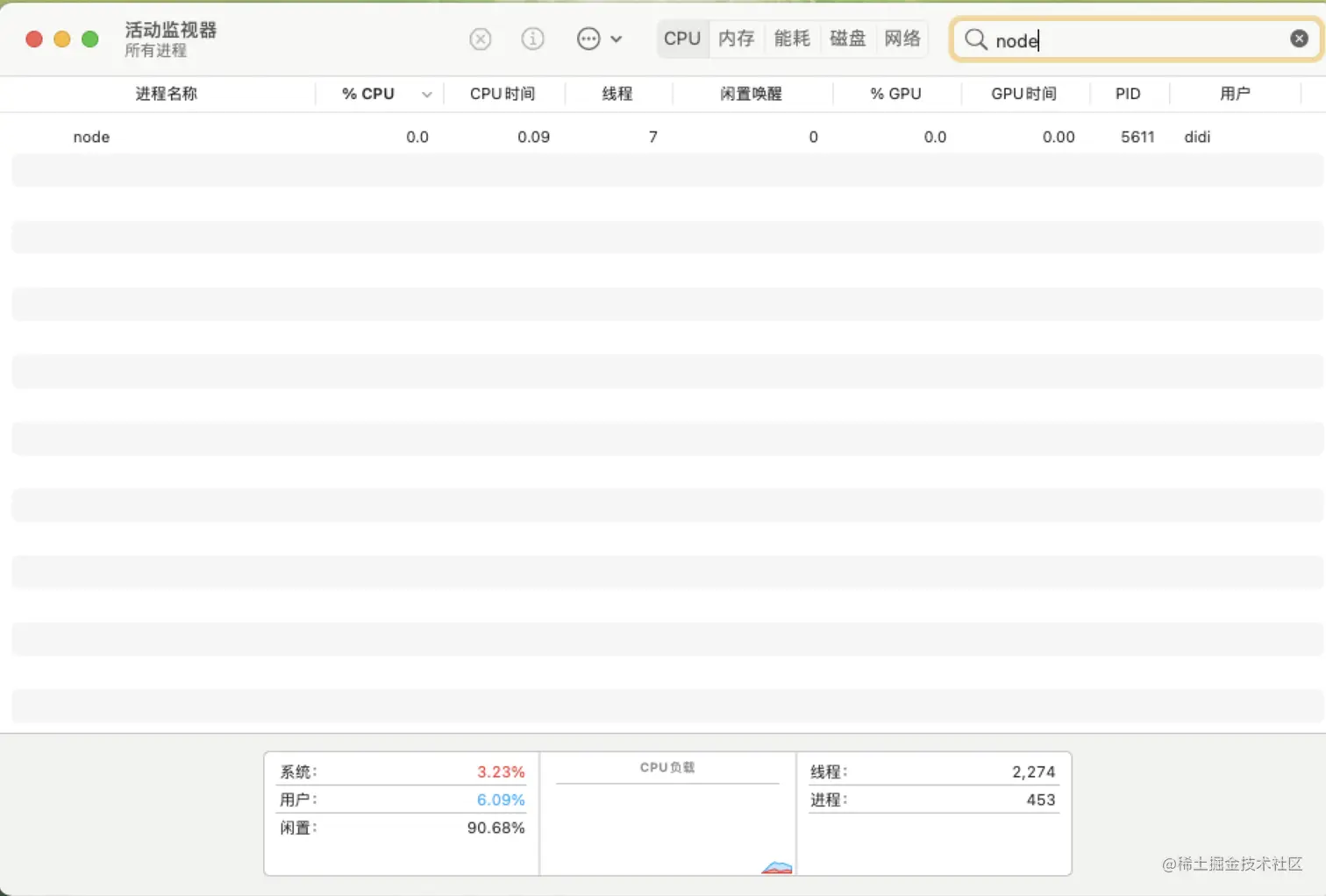Click the total processes value 453
Image resolution: width=1326 pixels, height=896 pixels.
pyautogui.click(x=1041, y=800)
